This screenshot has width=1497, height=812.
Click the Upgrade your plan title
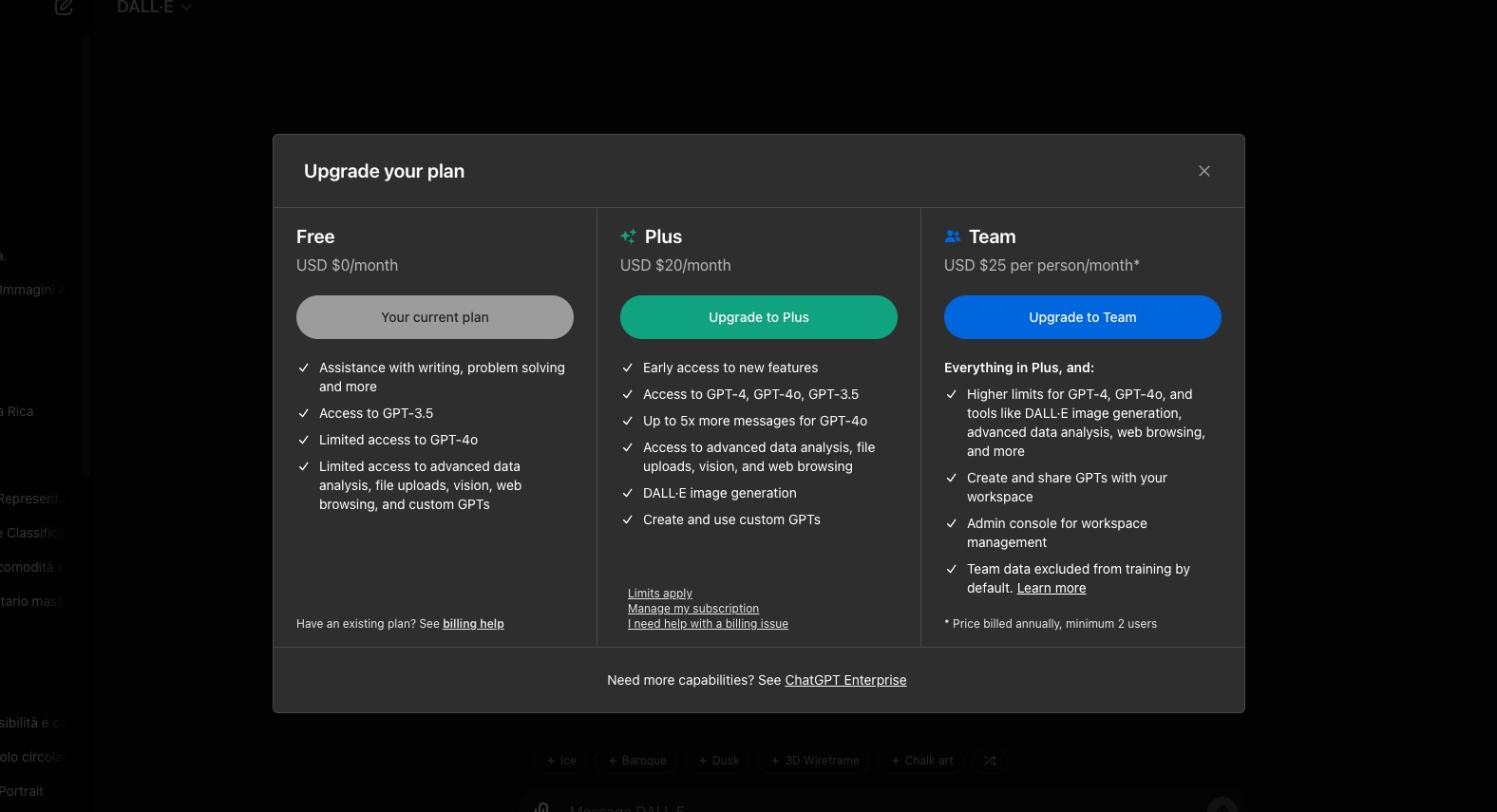pyautogui.click(x=384, y=171)
